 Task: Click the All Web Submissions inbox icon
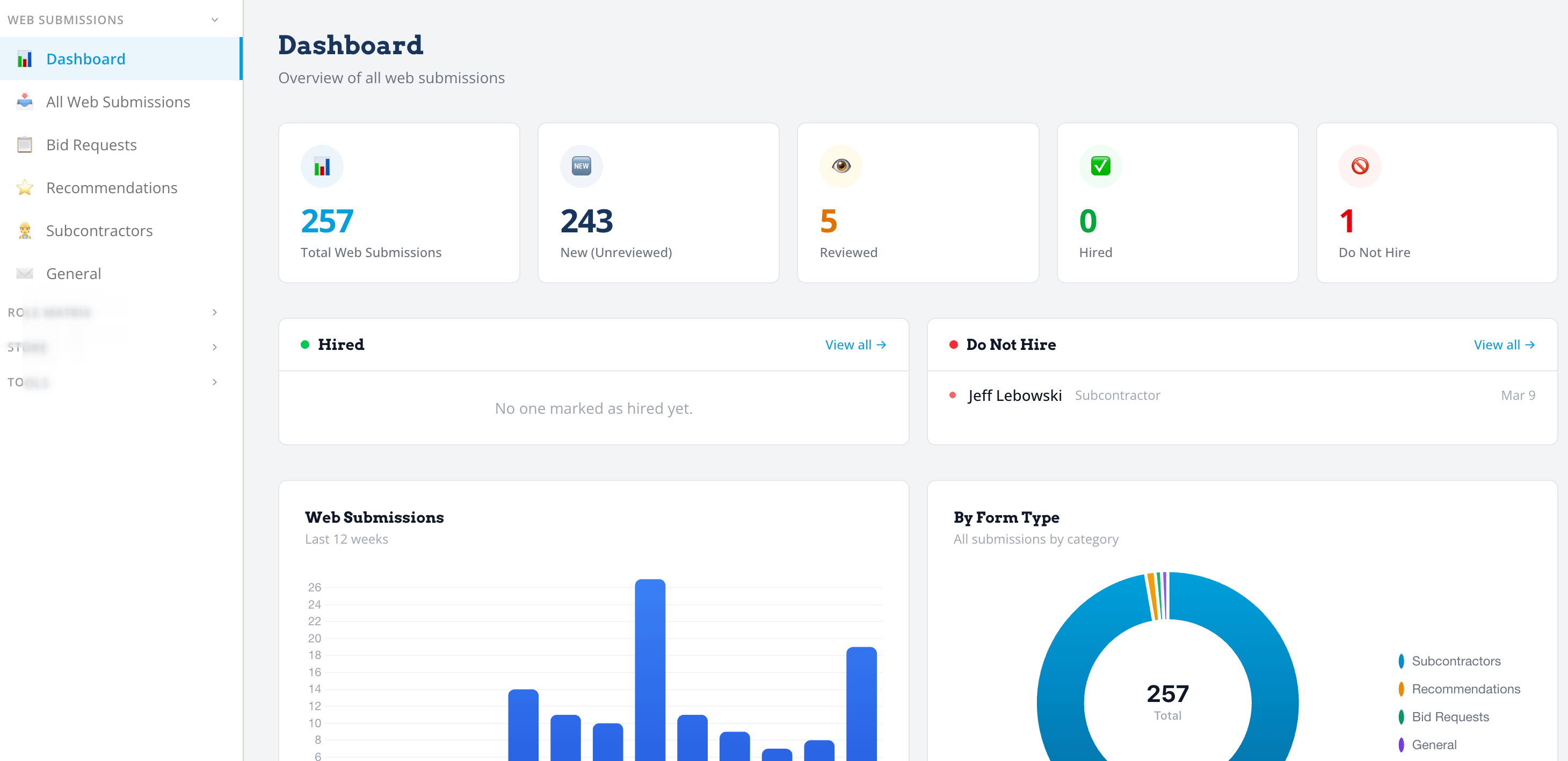[24, 101]
